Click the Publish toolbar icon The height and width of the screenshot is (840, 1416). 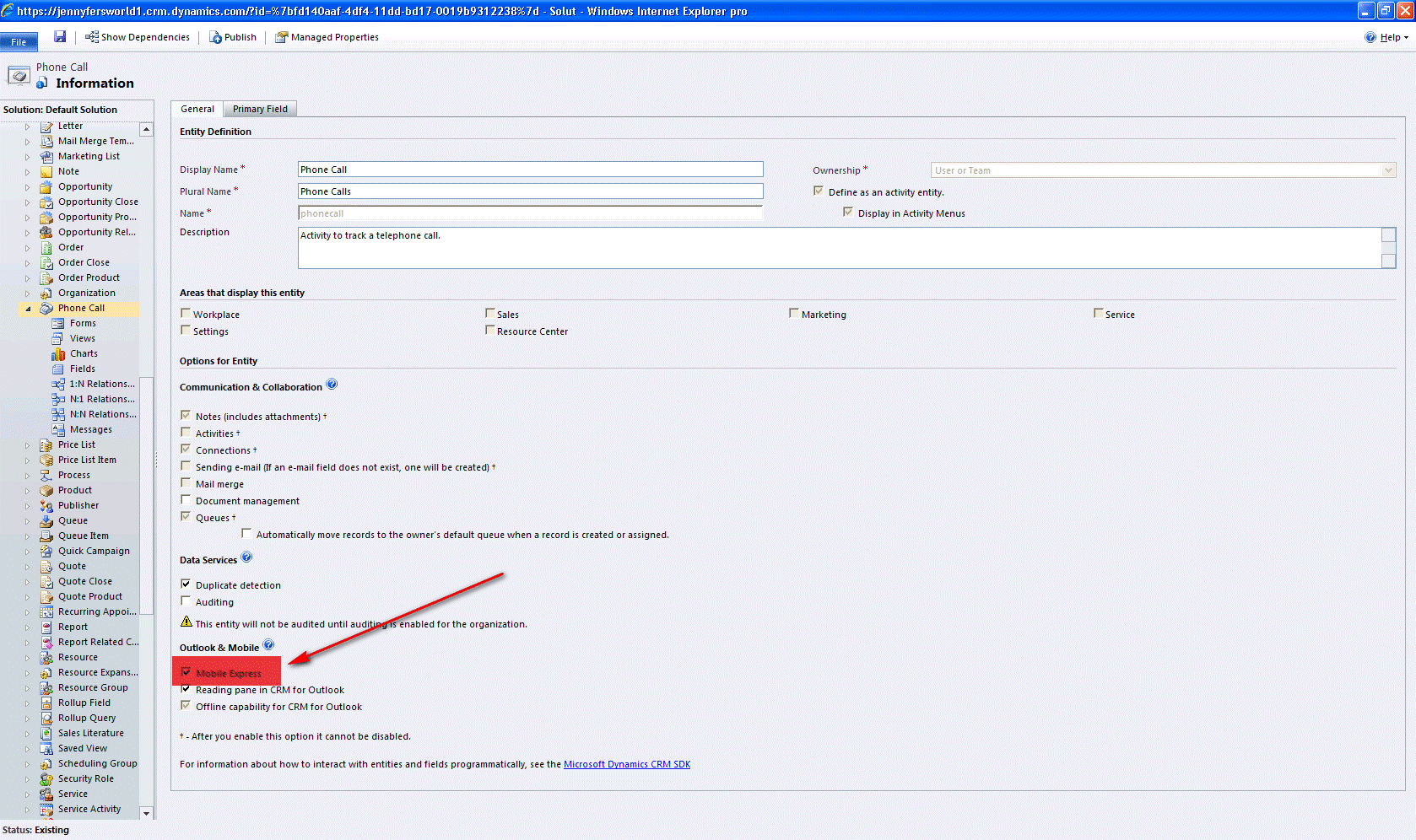(215, 37)
